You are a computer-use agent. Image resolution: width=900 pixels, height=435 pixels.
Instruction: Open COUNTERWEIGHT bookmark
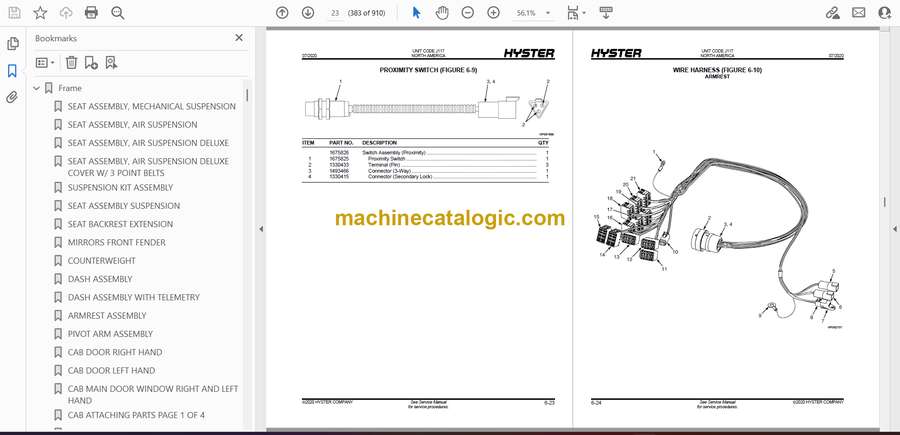point(102,261)
